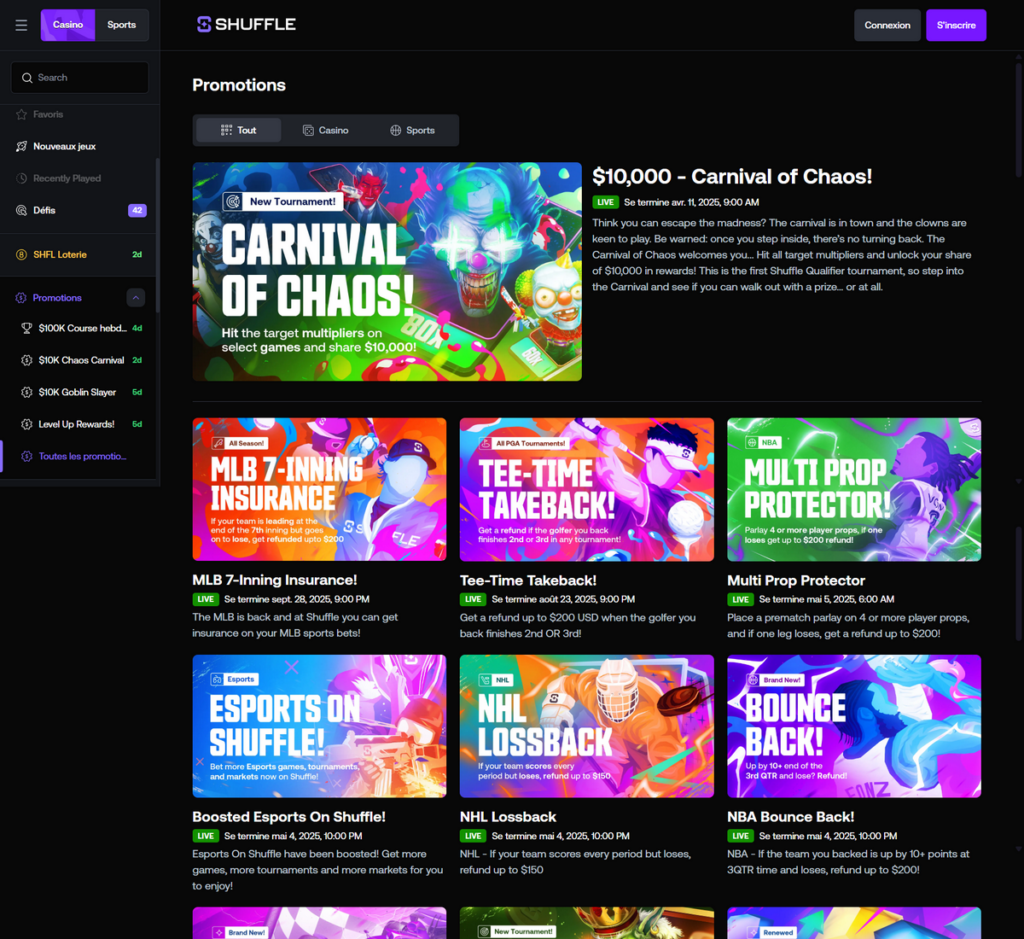The width and height of the screenshot is (1024, 939).
Task: Open the NHL Lossback thumbnail
Action: pos(587,726)
